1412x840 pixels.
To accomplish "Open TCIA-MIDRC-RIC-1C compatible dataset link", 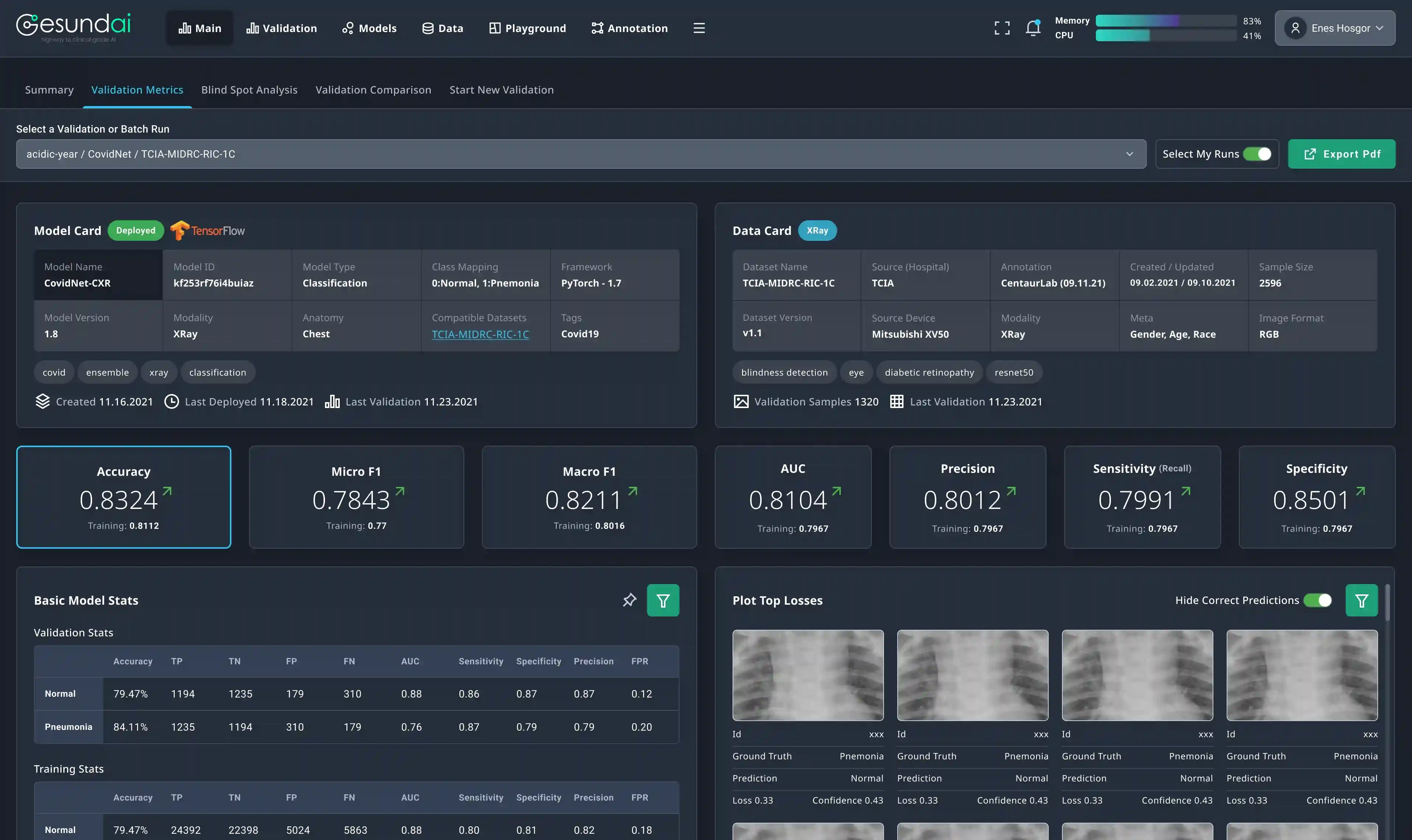I will tap(480, 334).
